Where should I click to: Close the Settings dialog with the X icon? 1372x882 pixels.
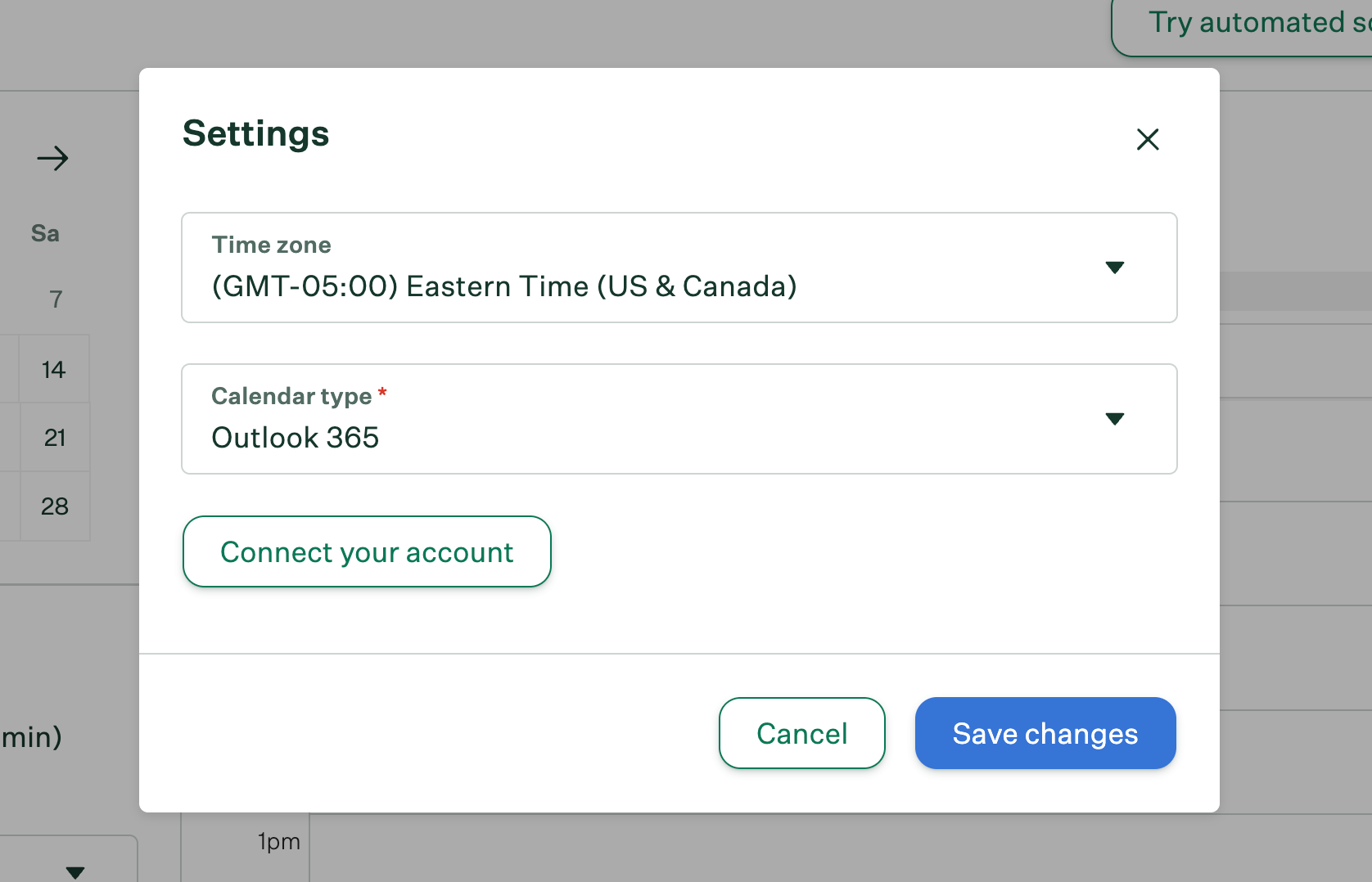(x=1148, y=140)
